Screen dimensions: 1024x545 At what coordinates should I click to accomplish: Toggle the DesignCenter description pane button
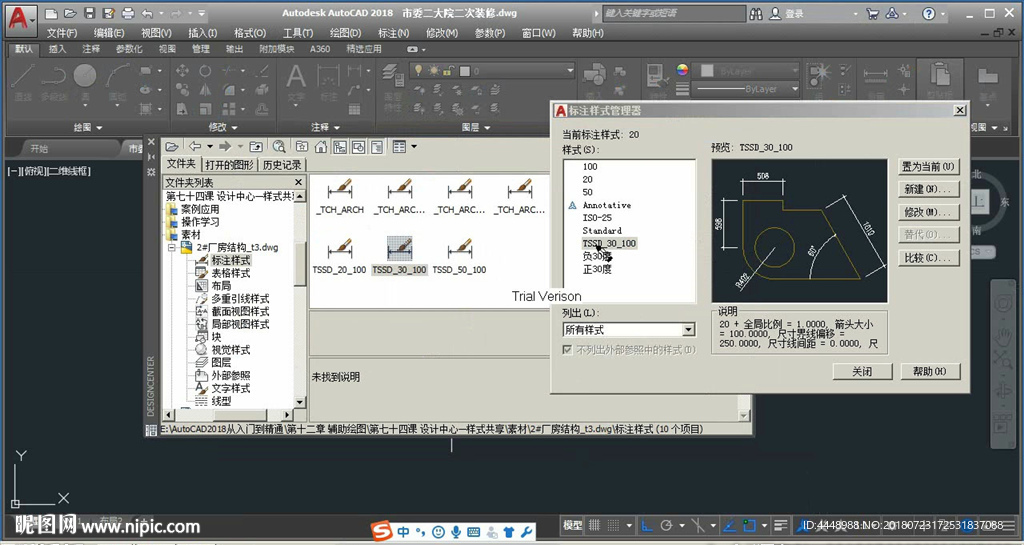click(x=377, y=147)
